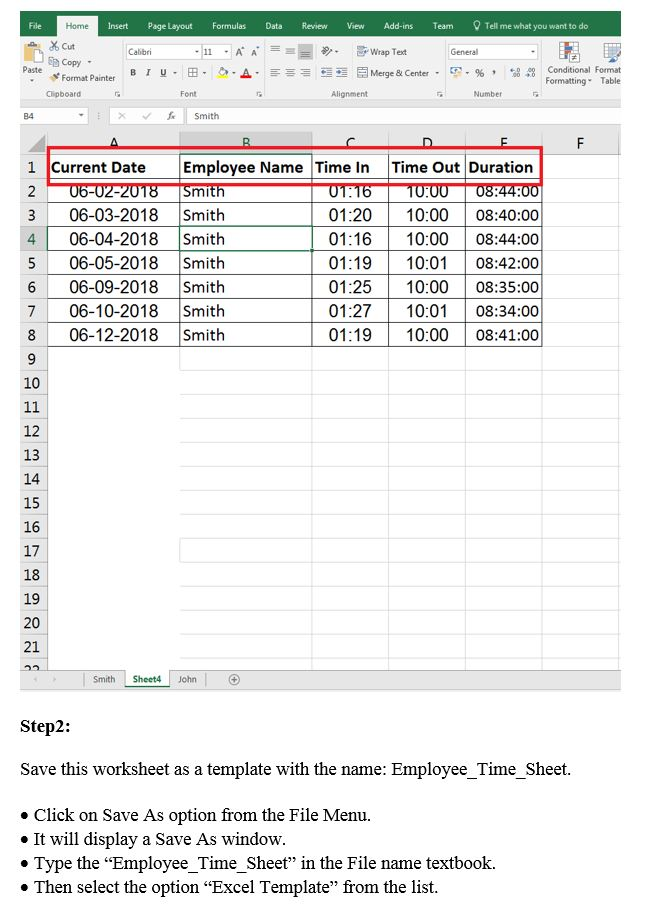Set Middle Align for cell text
Screen dimensions: 655x913
(290, 51)
